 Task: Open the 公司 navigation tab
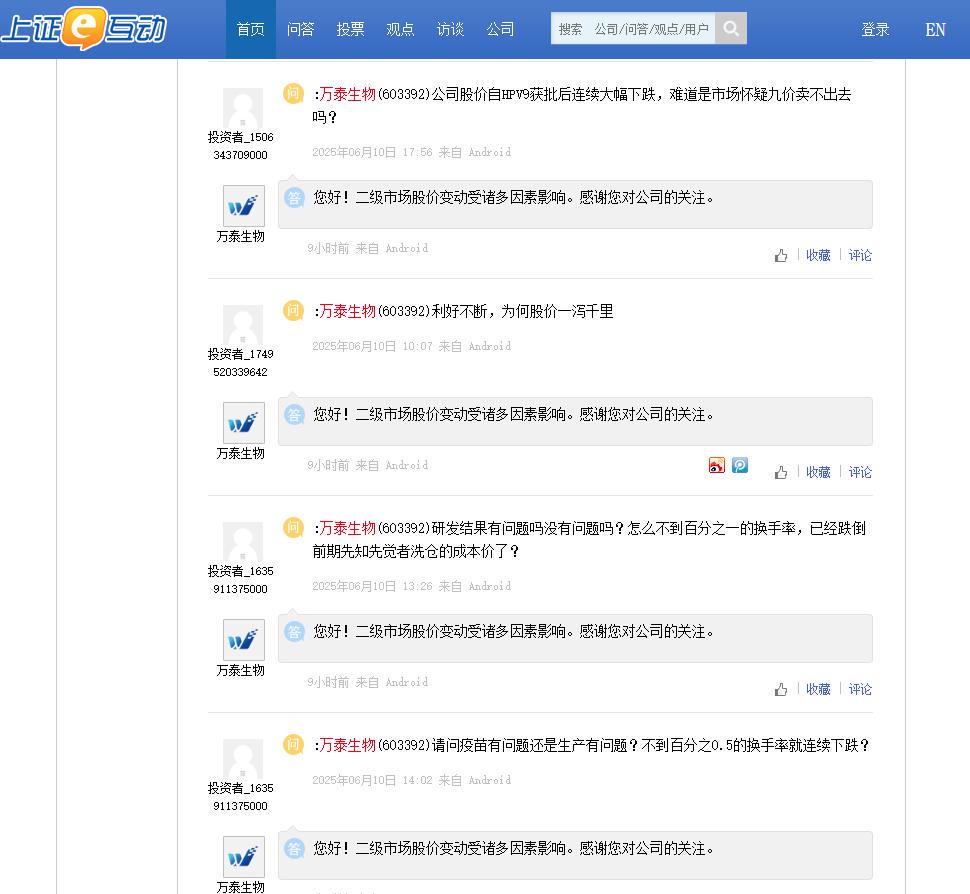500,29
